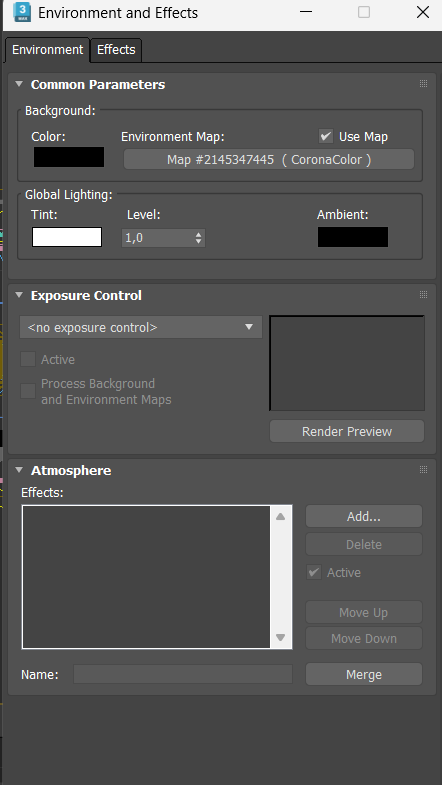Open the white Tint color swatch

67,237
